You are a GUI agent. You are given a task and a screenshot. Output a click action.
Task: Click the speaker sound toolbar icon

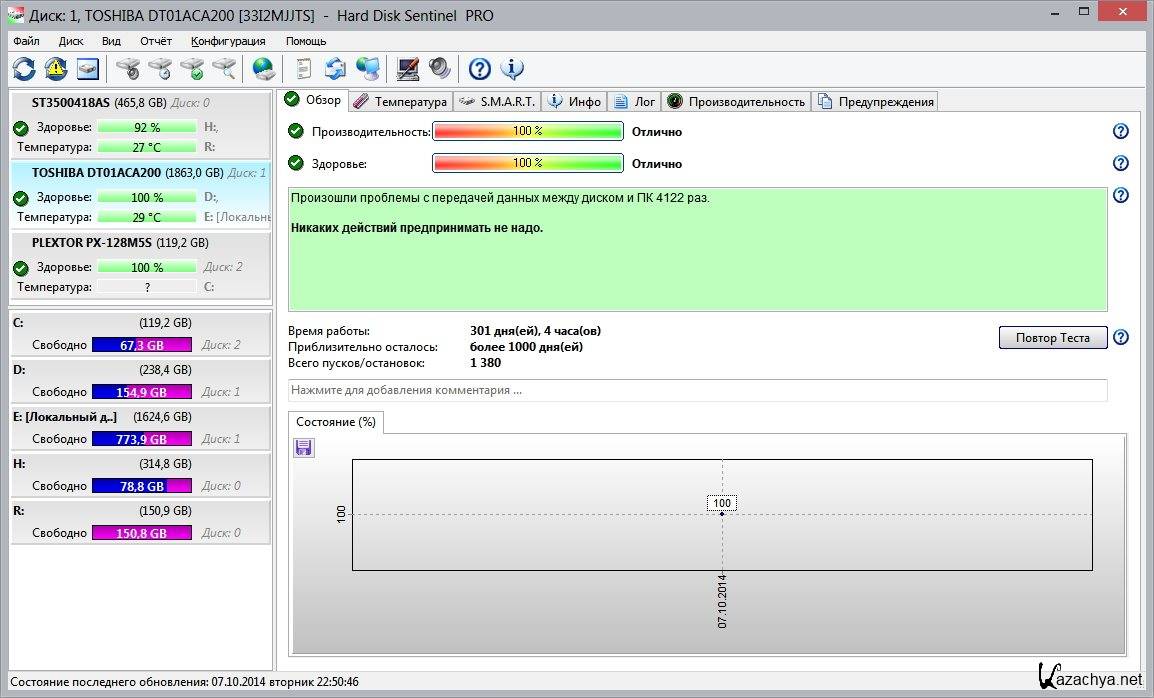pos(440,69)
